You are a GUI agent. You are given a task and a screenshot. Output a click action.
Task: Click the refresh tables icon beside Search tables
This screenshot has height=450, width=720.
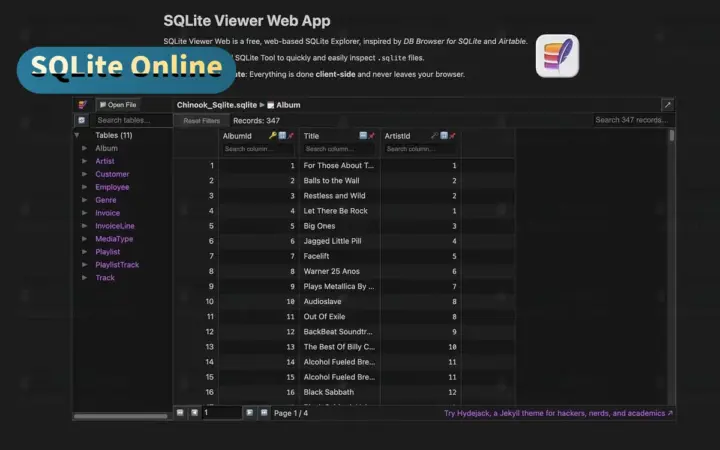[x=82, y=120]
